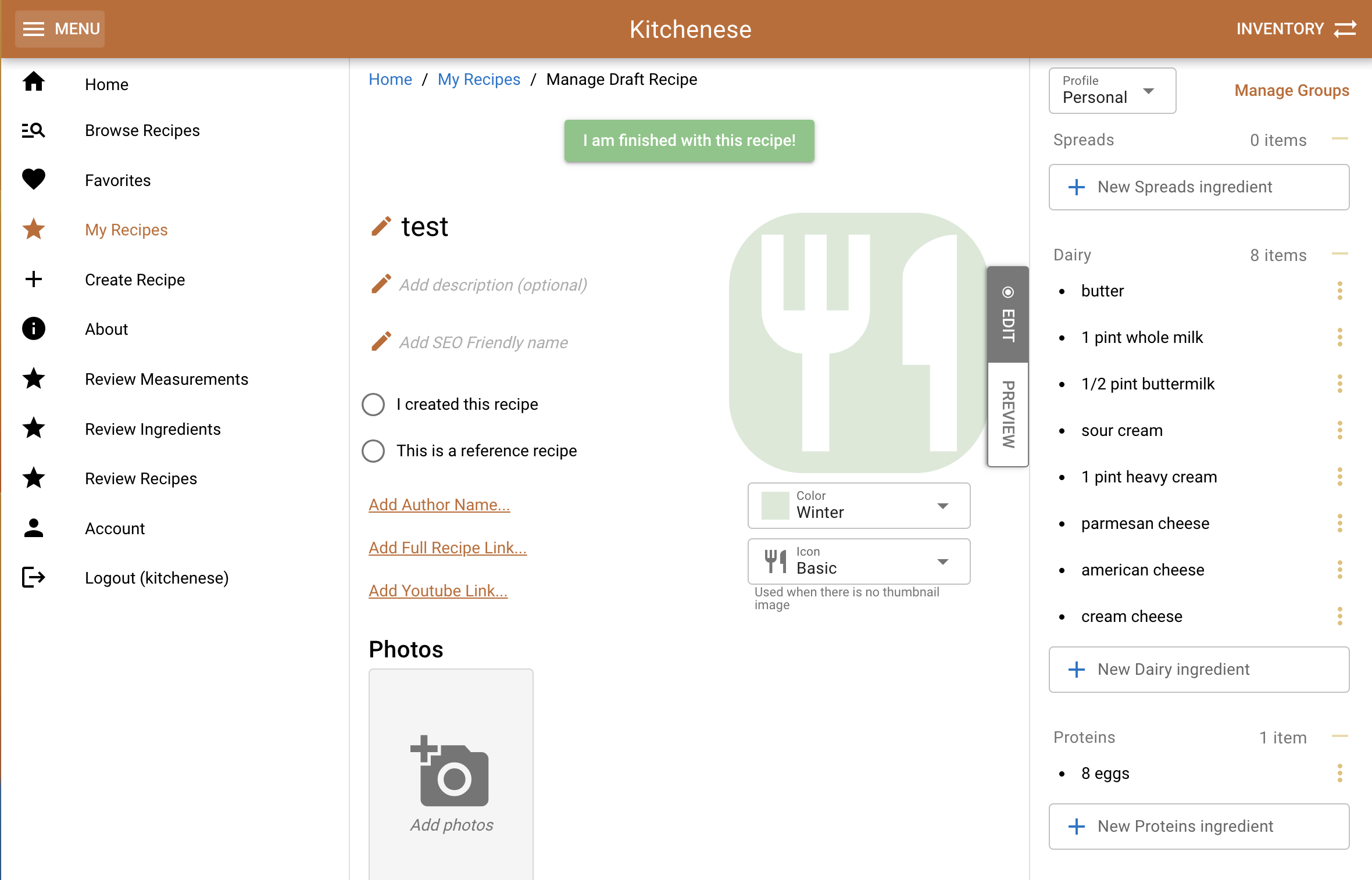Screen dimensions: 1372x880
Task: Click the Review Ingredients star icon
Action: point(34,428)
